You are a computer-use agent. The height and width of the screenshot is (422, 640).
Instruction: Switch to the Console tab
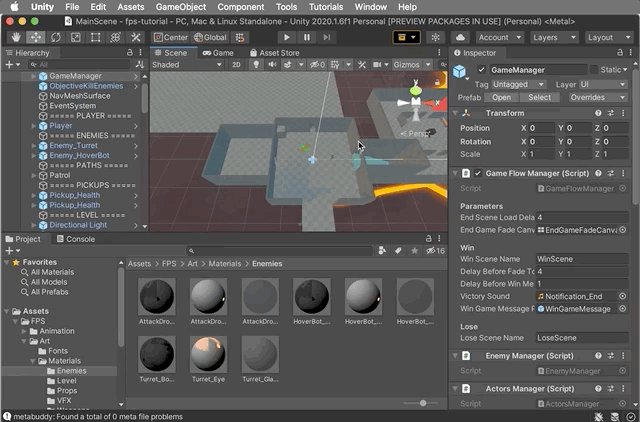pos(75,239)
